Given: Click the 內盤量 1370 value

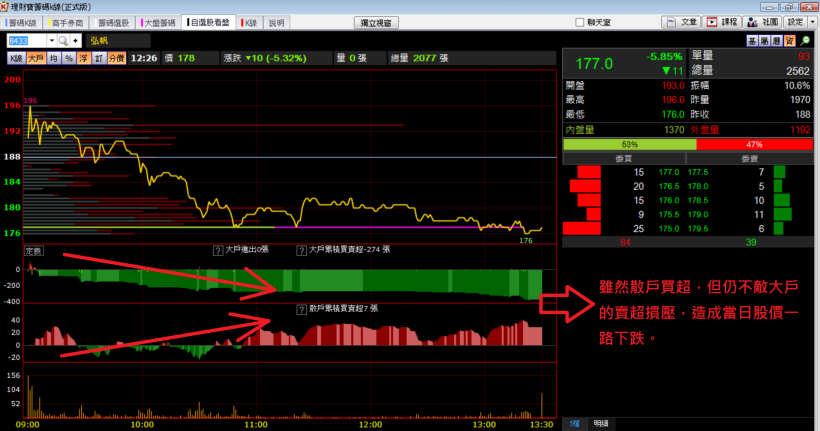Looking at the screenshot, I should point(674,130).
